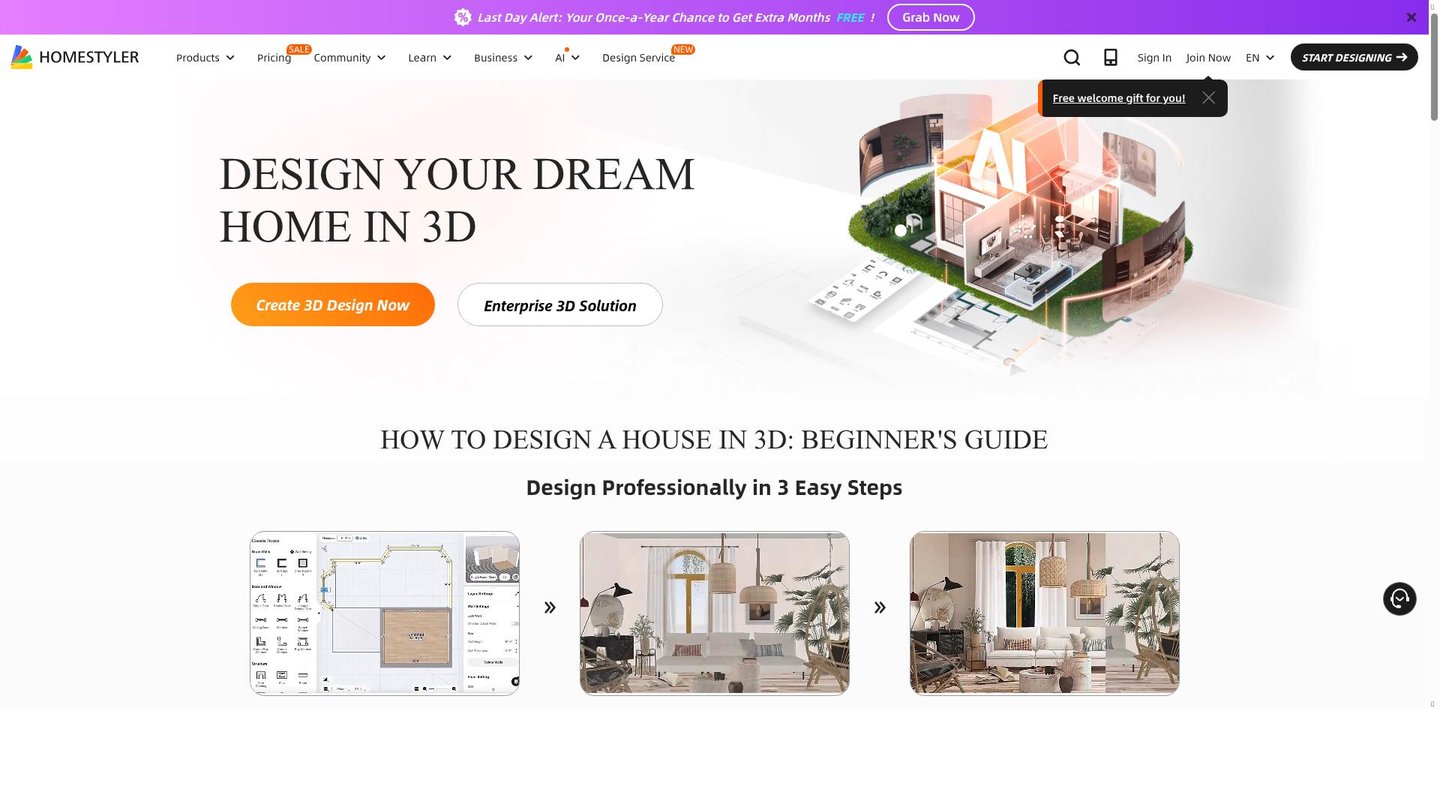1440x810 pixels.
Task: Open the EN language selector
Action: [x=1259, y=57]
